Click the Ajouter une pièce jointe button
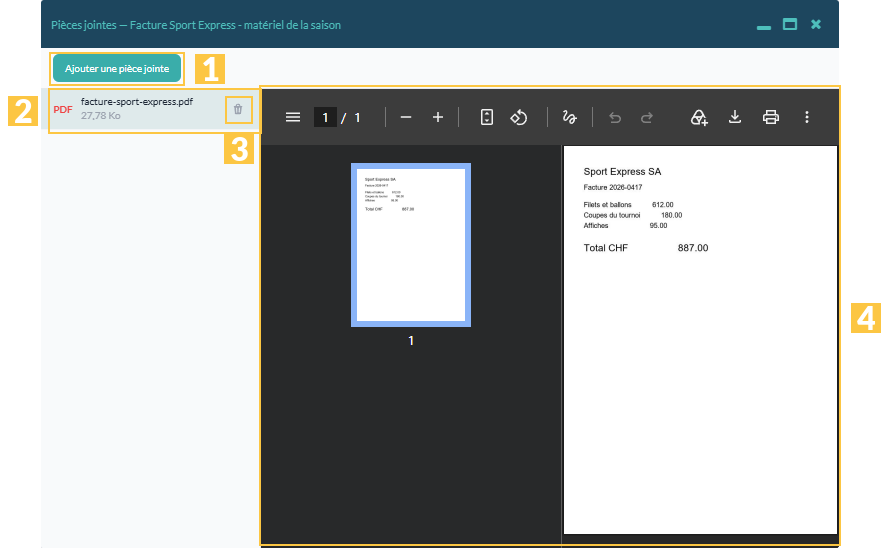889x548 pixels. pos(117,69)
